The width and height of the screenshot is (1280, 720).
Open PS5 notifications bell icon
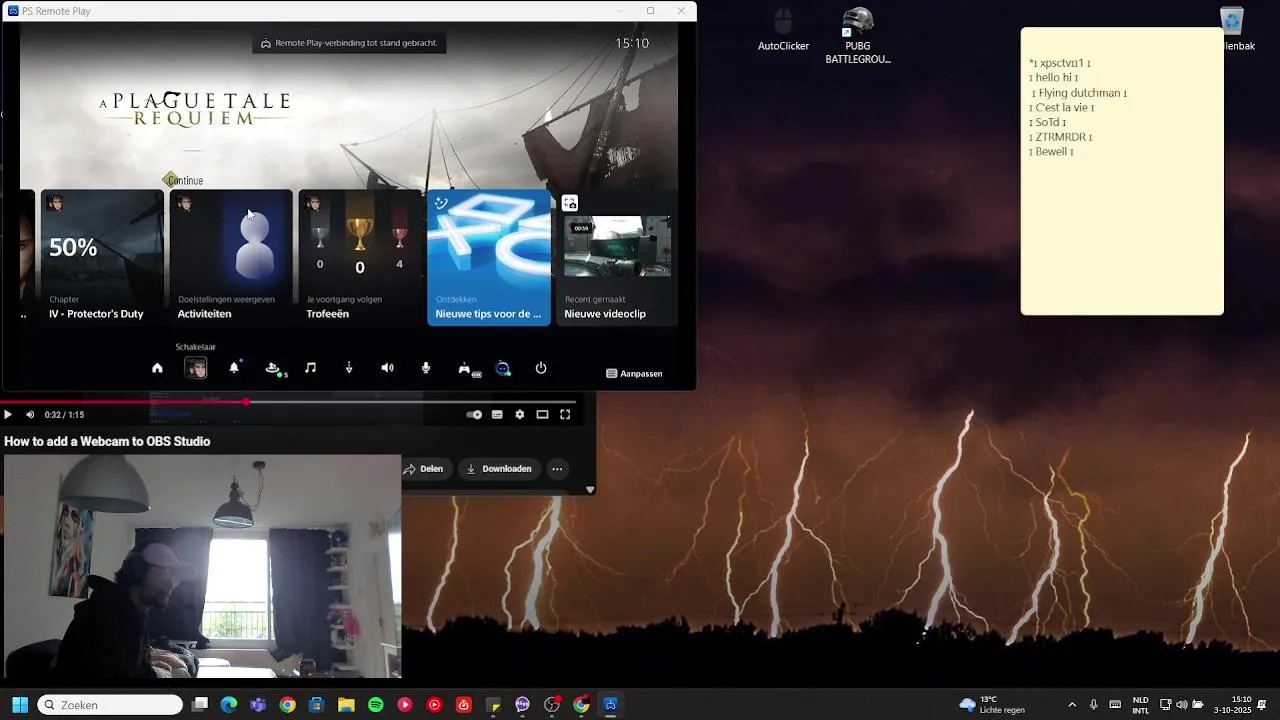tap(234, 368)
